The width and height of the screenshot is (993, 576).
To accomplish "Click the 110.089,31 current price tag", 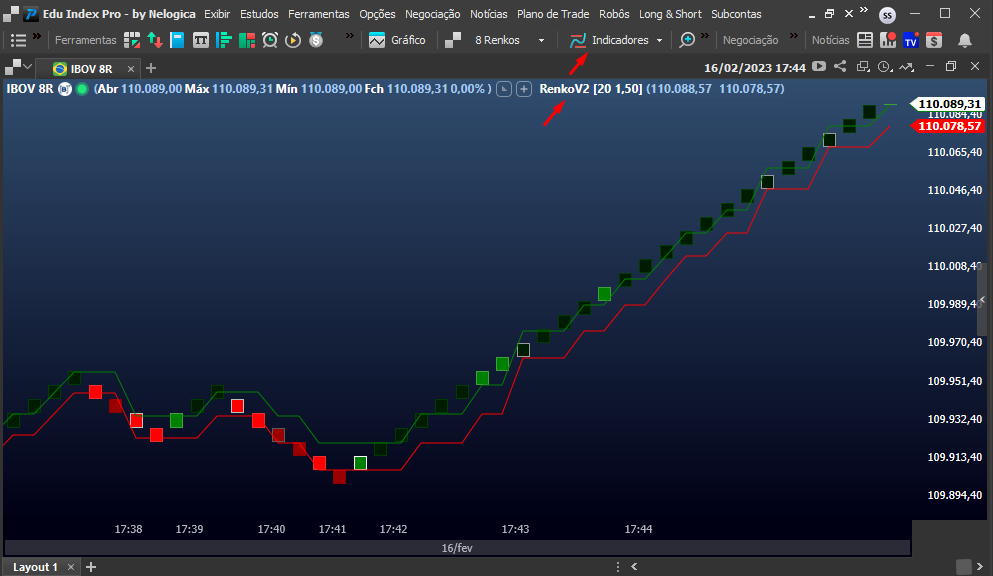I will (x=947, y=104).
